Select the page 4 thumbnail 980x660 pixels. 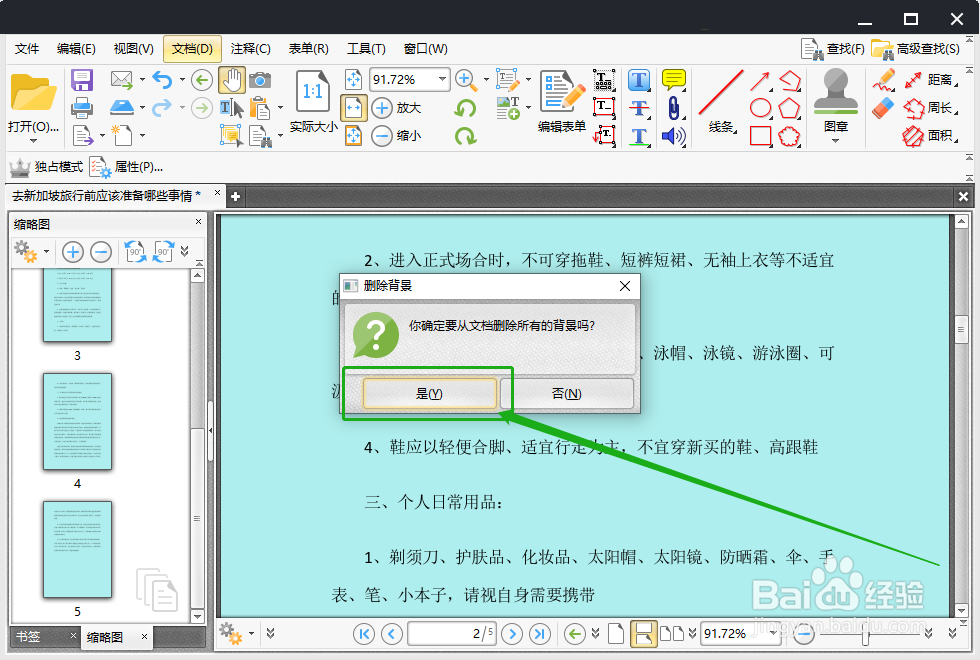pos(78,423)
